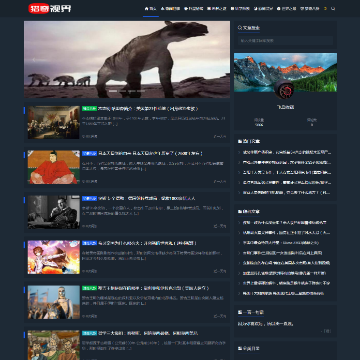Click blue category tag beside red-robed figure
The width and height of the screenshot is (360, 360).
(x=89, y=153)
